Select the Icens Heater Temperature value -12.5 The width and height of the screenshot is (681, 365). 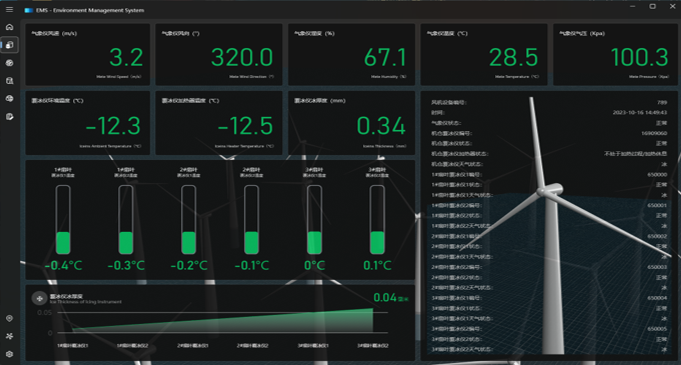coord(245,126)
